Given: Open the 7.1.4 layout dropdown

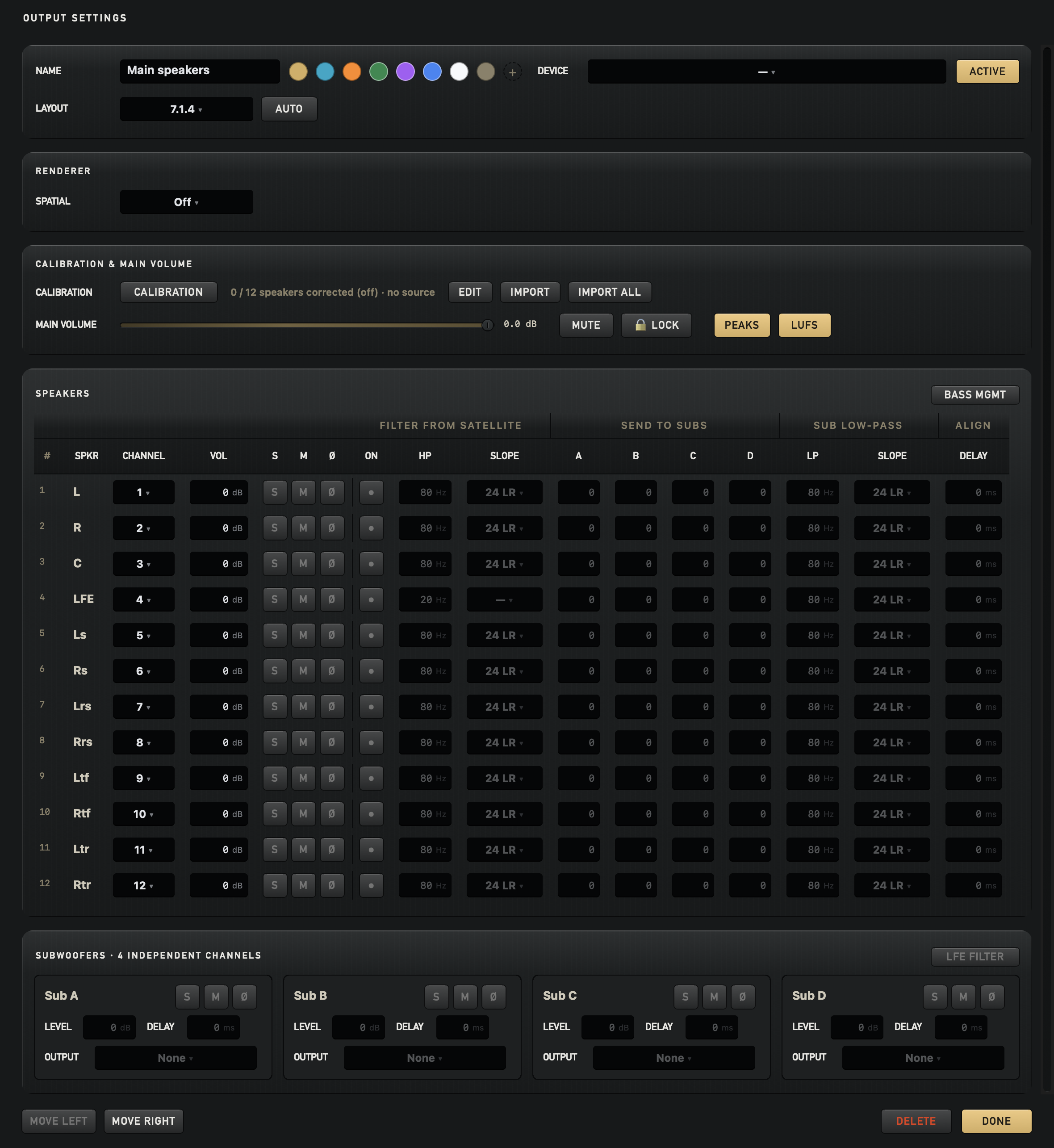Looking at the screenshot, I should click(x=187, y=109).
